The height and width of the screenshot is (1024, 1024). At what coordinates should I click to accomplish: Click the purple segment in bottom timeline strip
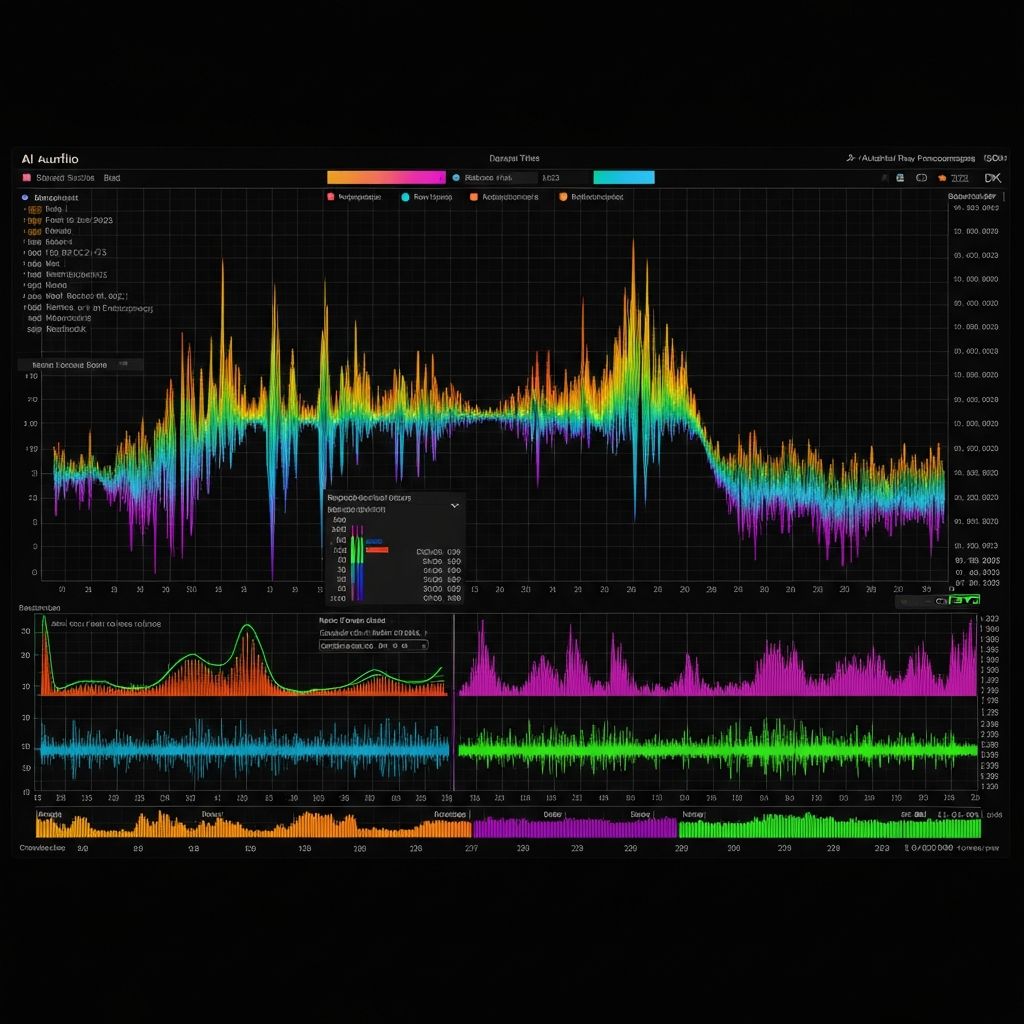574,827
